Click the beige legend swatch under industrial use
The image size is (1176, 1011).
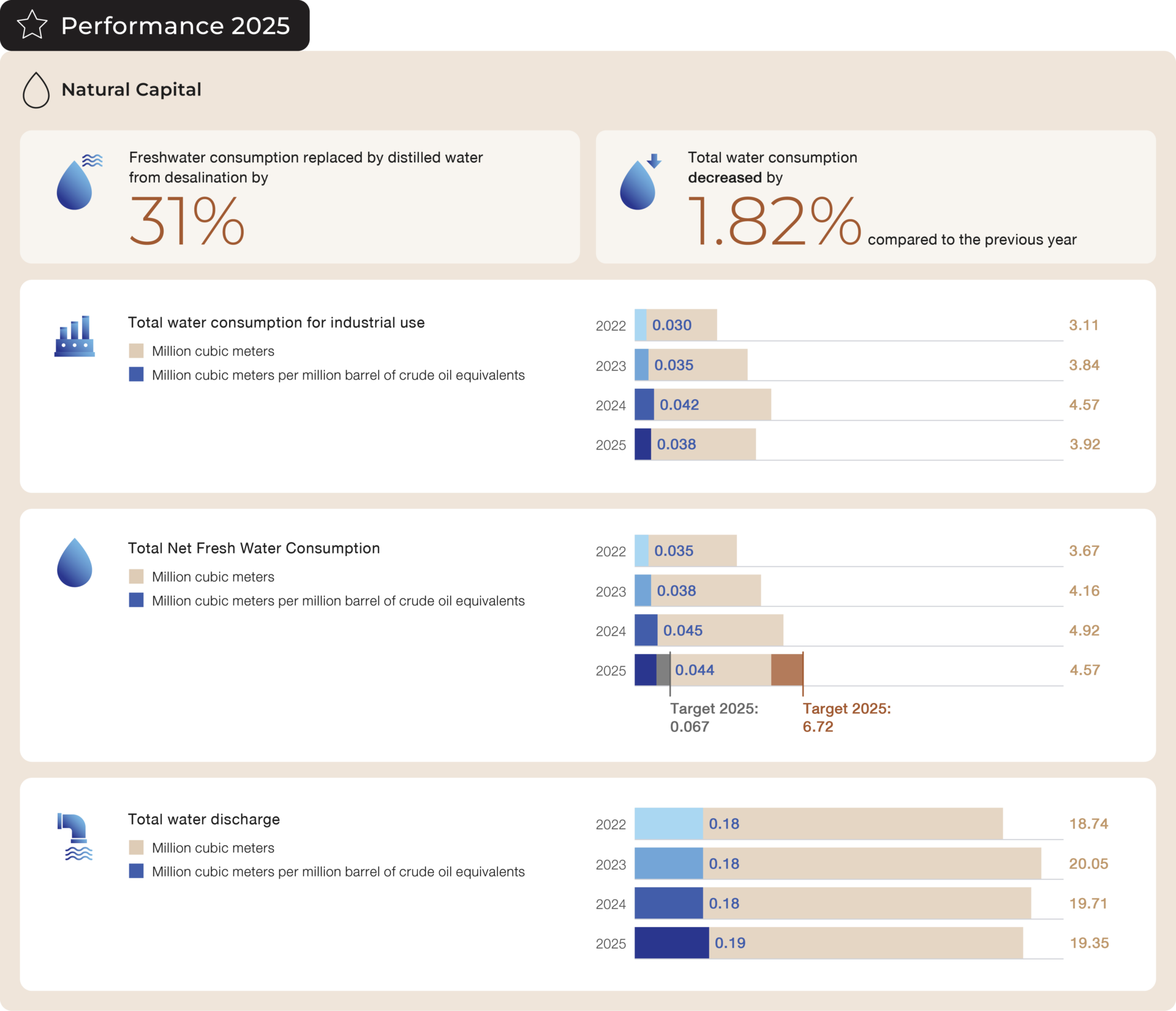(136, 351)
